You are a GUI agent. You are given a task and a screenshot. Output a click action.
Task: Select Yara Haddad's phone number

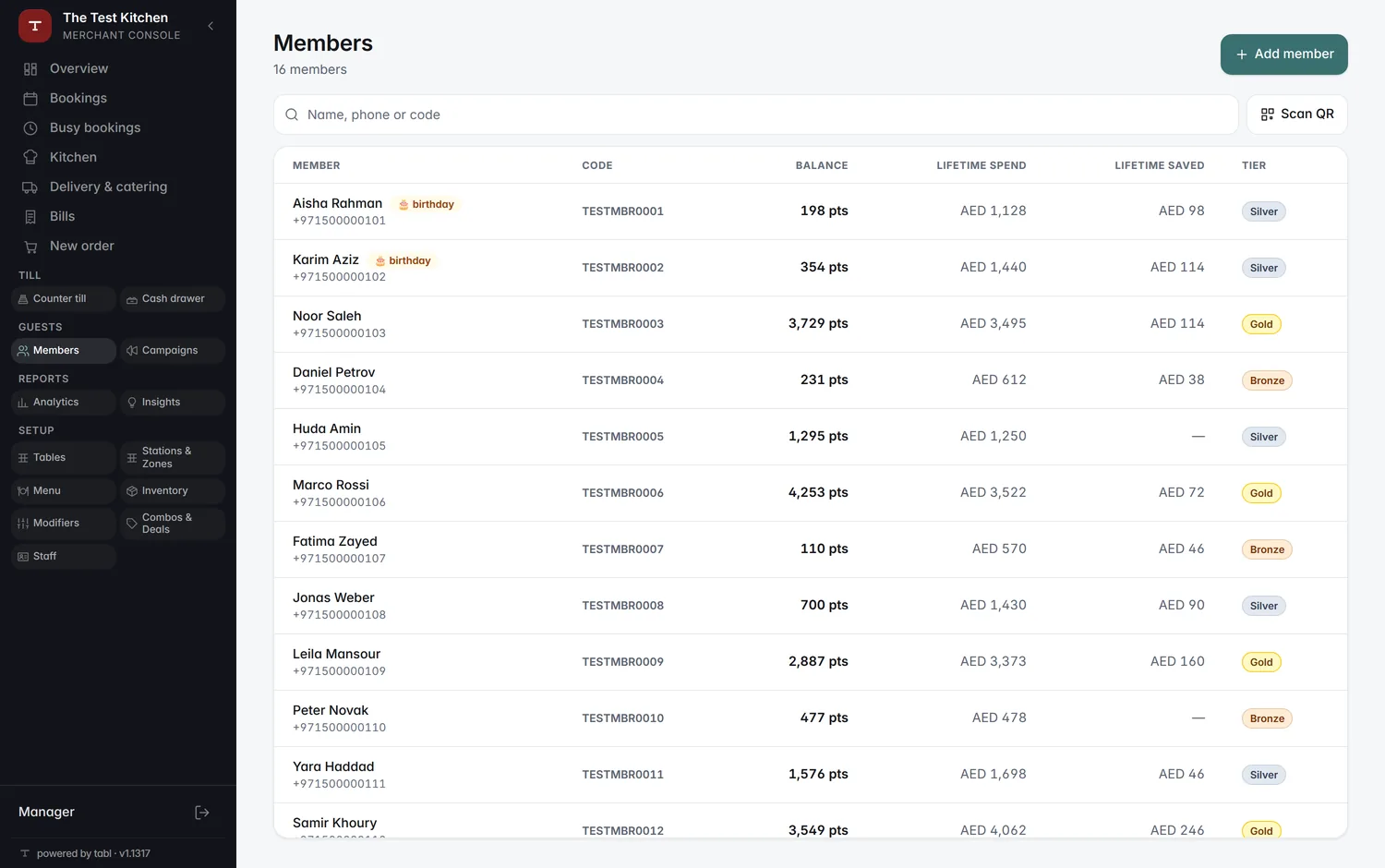pyautogui.click(x=339, y=784)
